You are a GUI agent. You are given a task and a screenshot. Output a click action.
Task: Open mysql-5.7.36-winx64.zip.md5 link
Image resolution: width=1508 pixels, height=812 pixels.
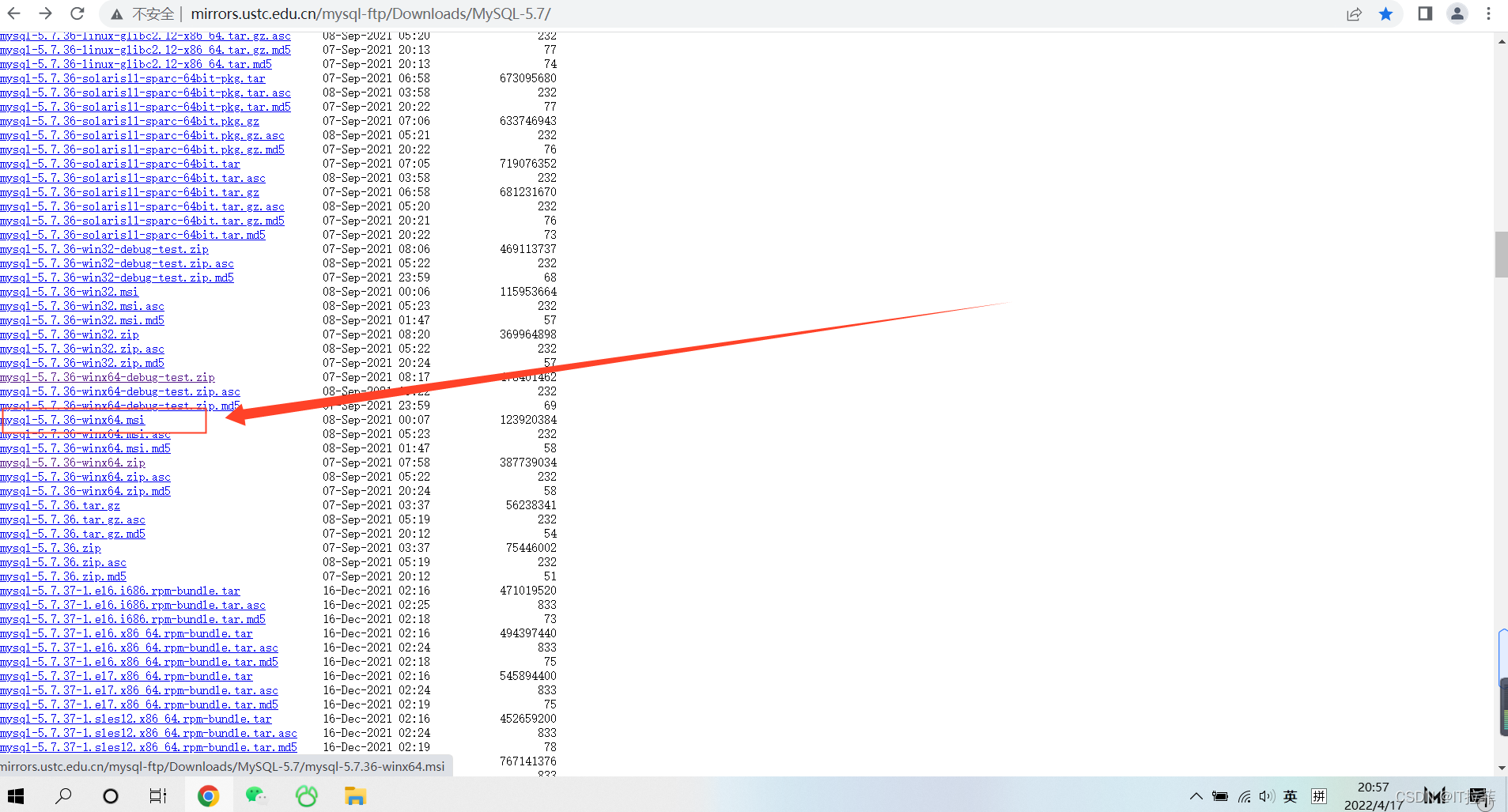pyautogui.click(x=85, y=491)
